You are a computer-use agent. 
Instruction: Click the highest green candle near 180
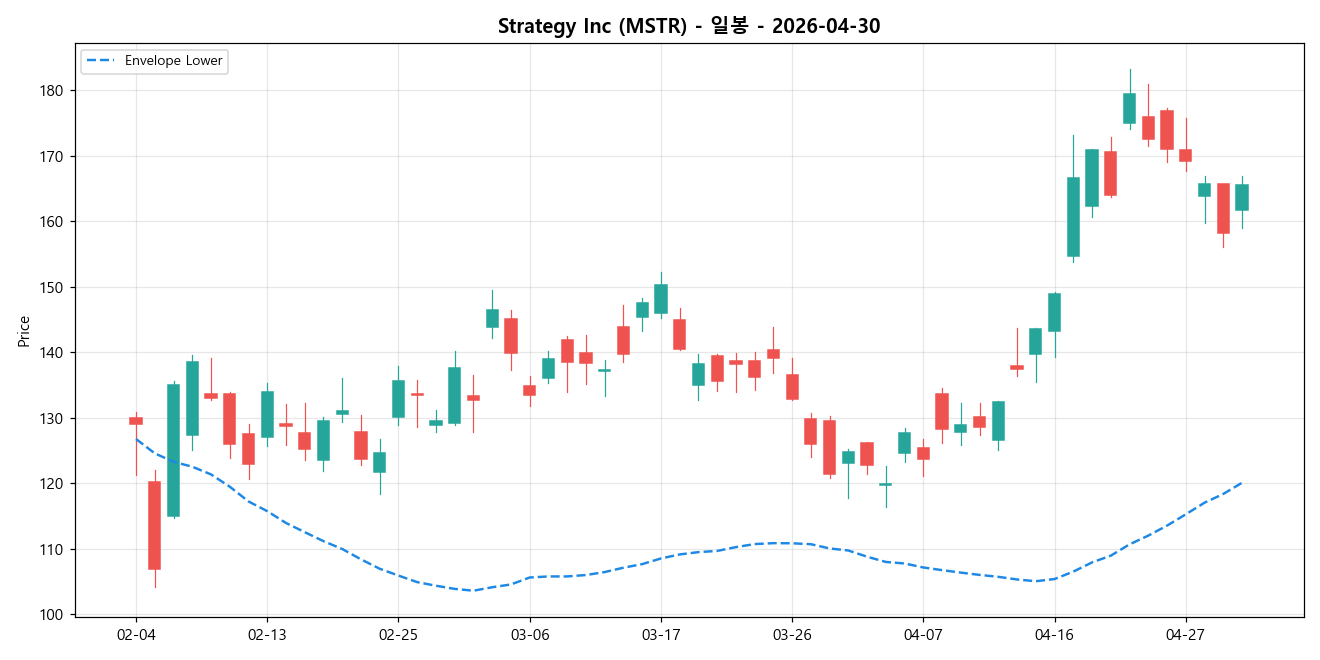tap(1129, 108)
